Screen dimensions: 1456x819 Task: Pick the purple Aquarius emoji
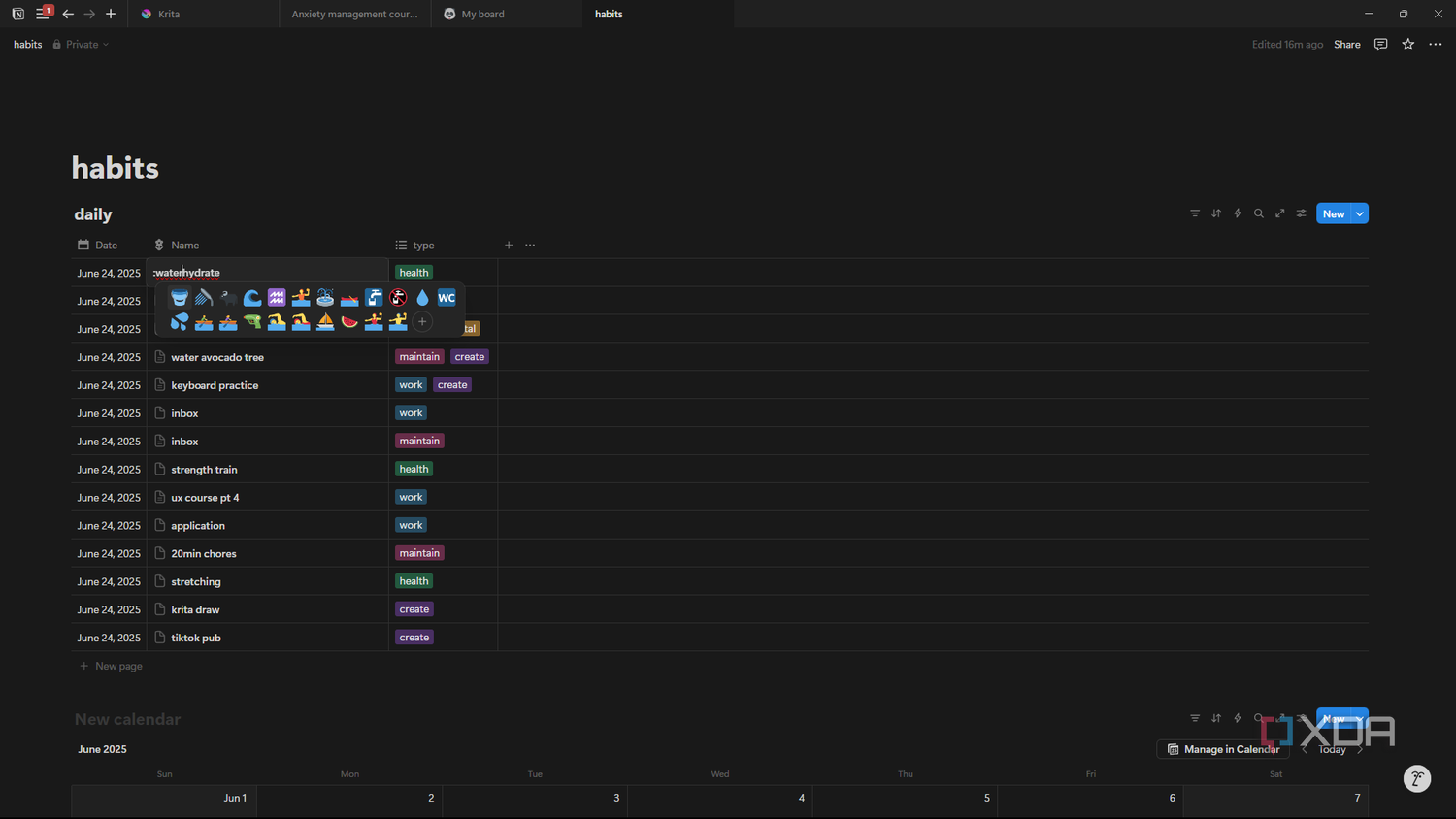tap(277, 298)
